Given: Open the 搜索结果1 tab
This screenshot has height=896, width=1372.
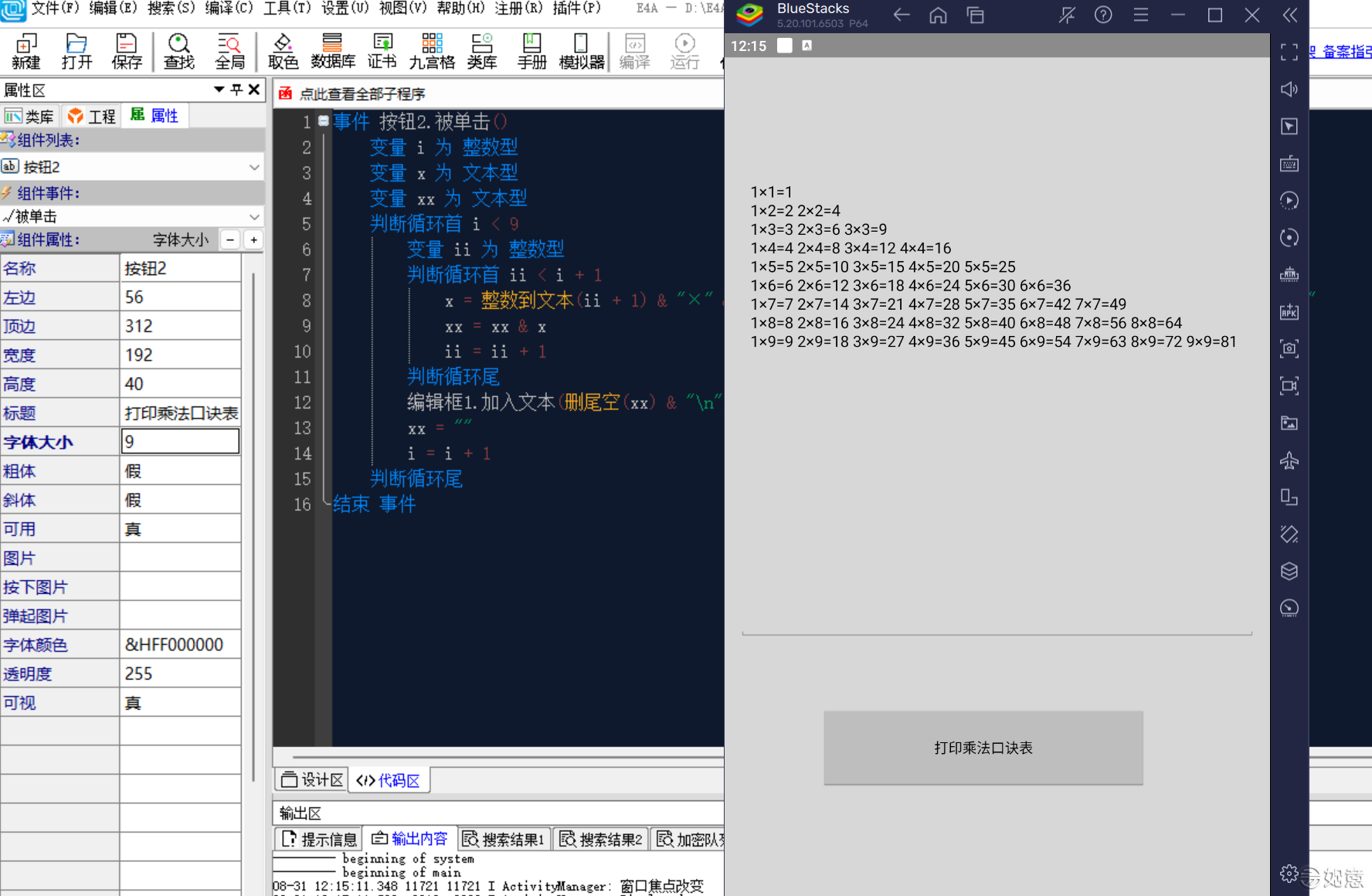Looking at the screenshot, I should [x=504, y=839].
